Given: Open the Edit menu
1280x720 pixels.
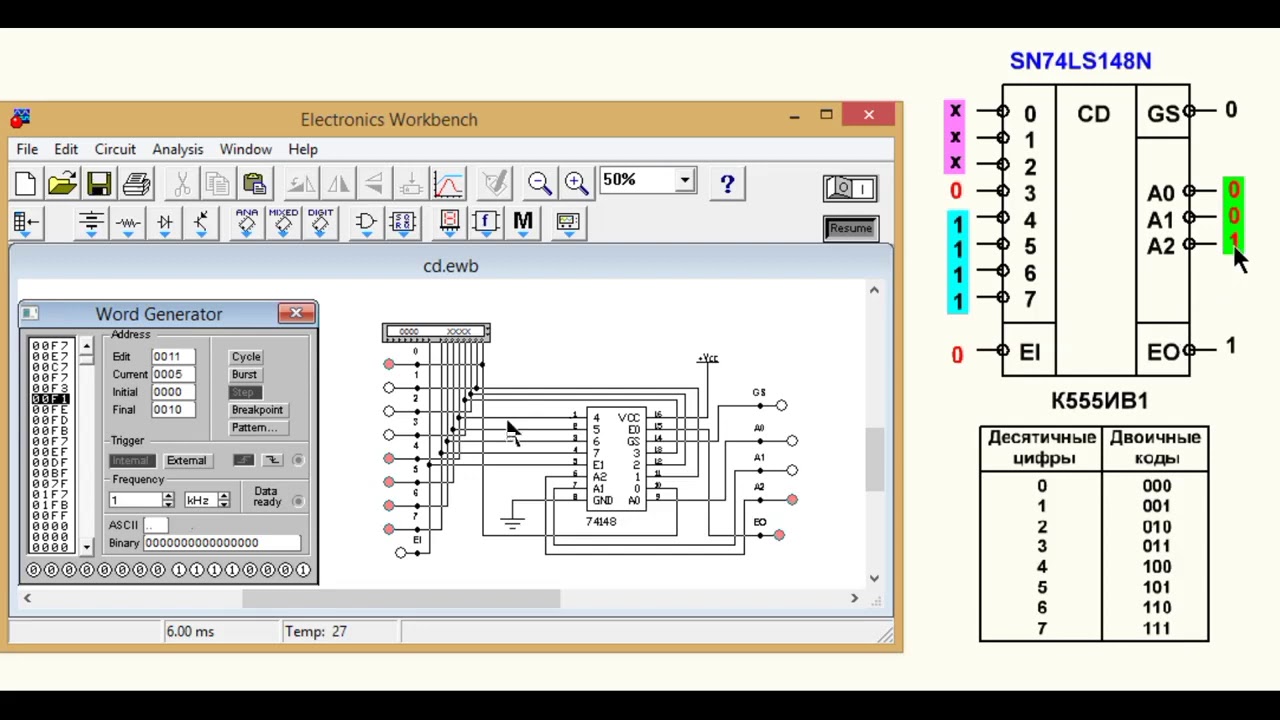Looking at the screenshot, I should tap(66, 149).
